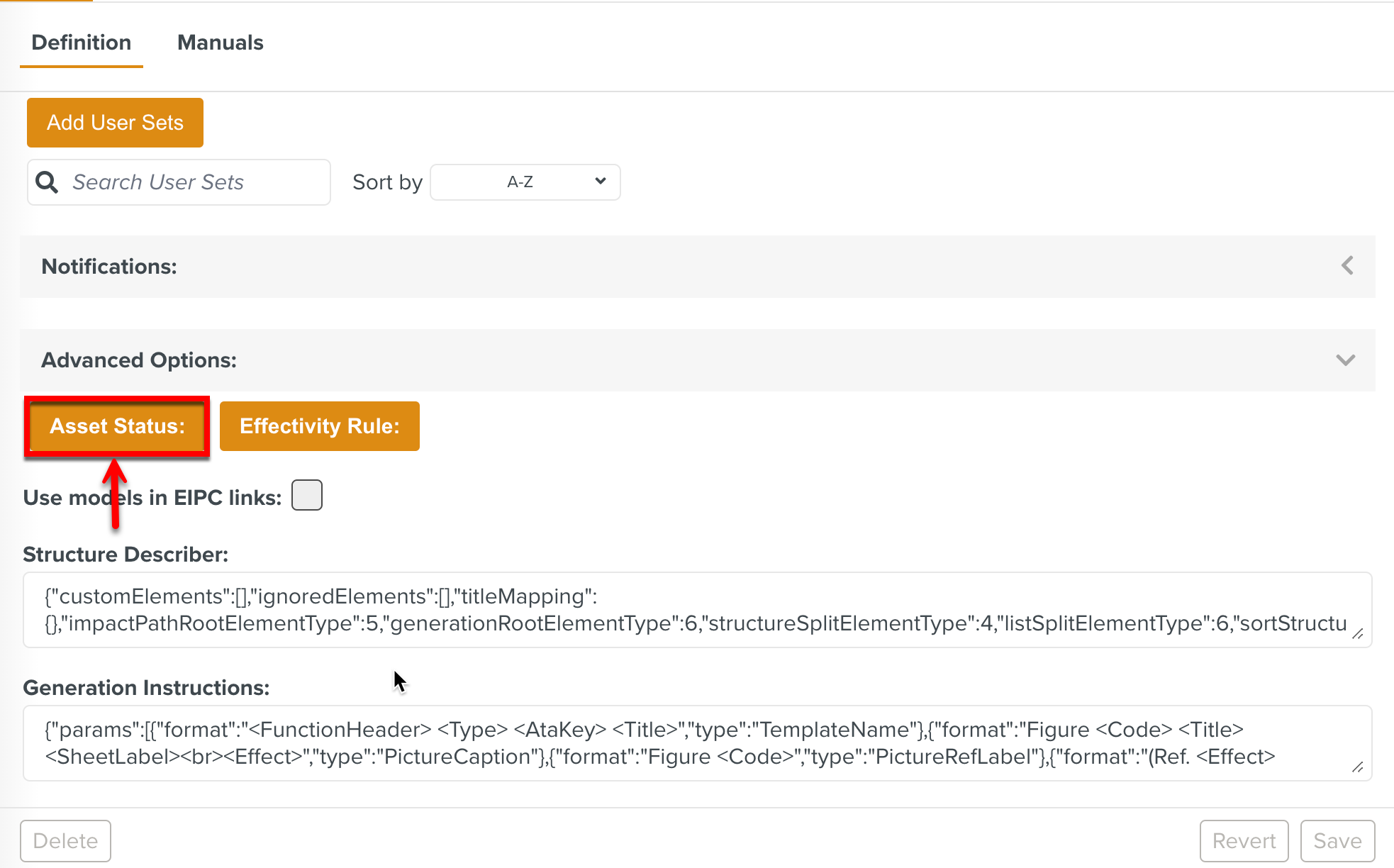1394x868 pixels.
Task: Click the Add User Sets button
Action: point(115,123)
